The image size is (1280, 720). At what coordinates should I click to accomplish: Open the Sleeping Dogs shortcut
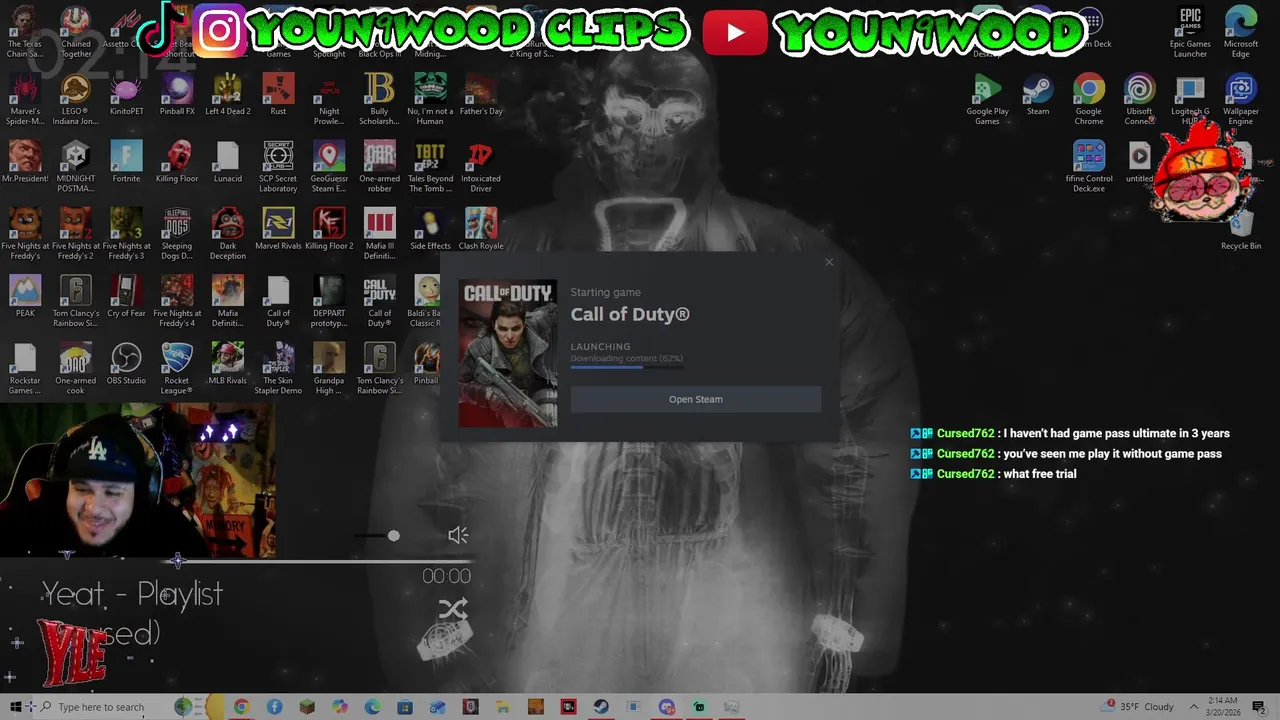177,234
